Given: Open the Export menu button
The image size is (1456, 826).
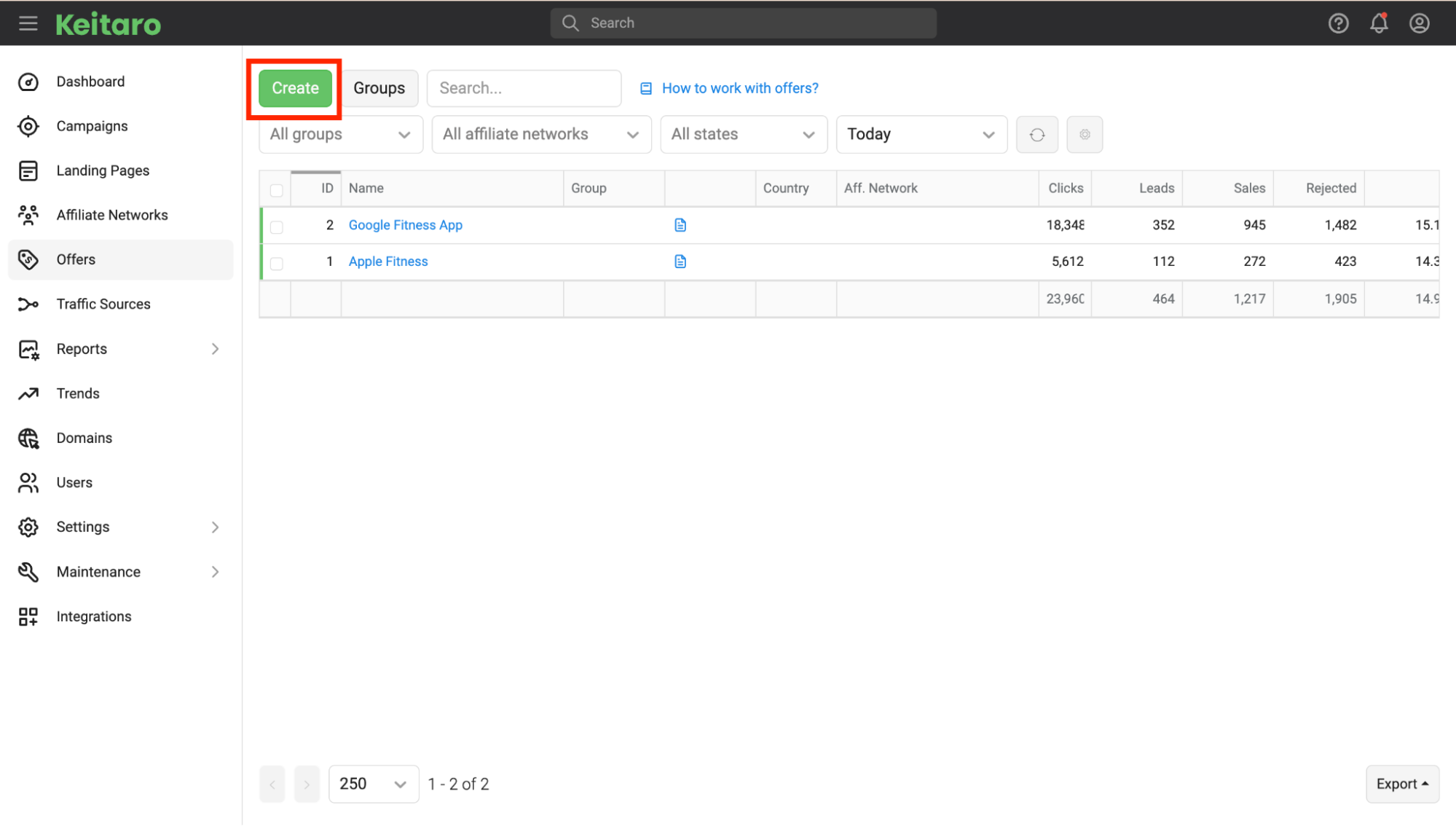Looking at the screenshot, I should click(x=1402, y=784).
